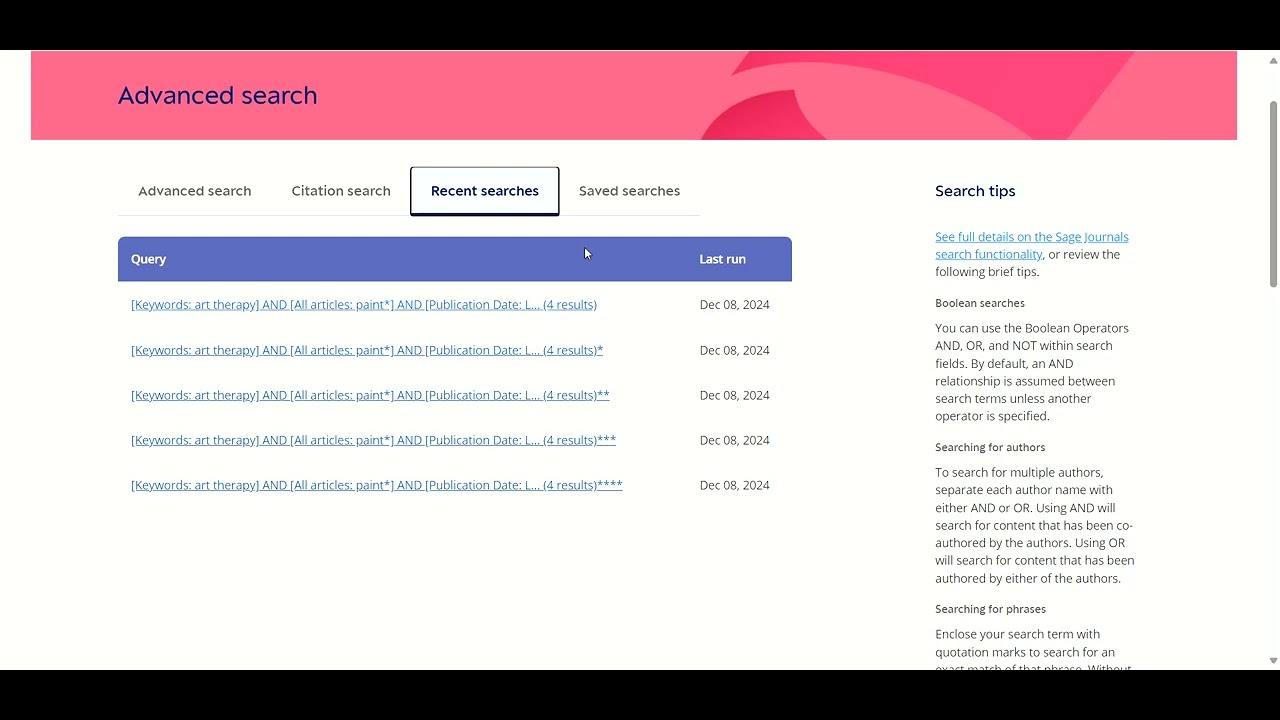
Task: Click the Dec 08, 2024 date in the four-asterisk query row
Action: pos(734,485)
